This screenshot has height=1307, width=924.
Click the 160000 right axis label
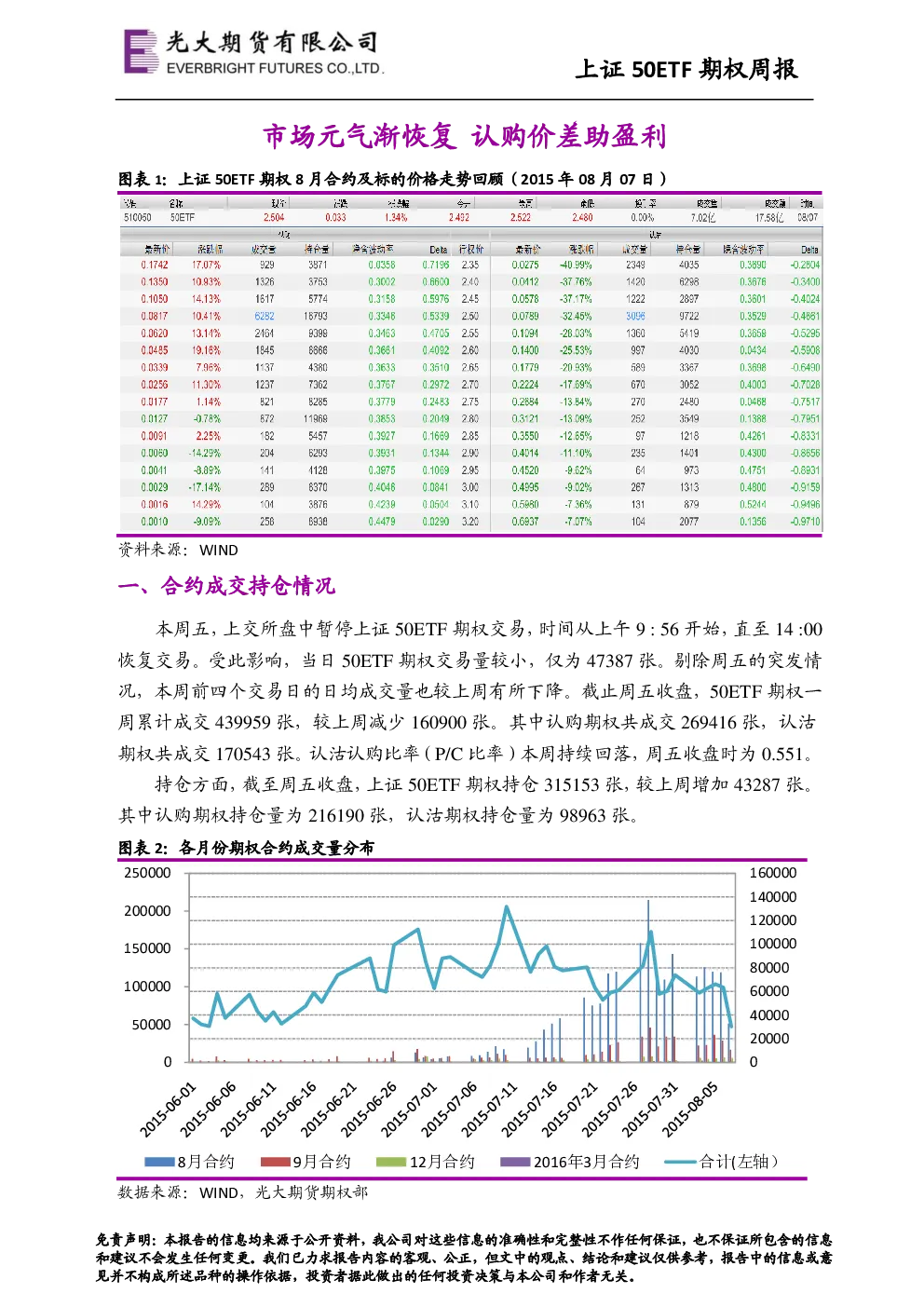(x=773, y=873)
